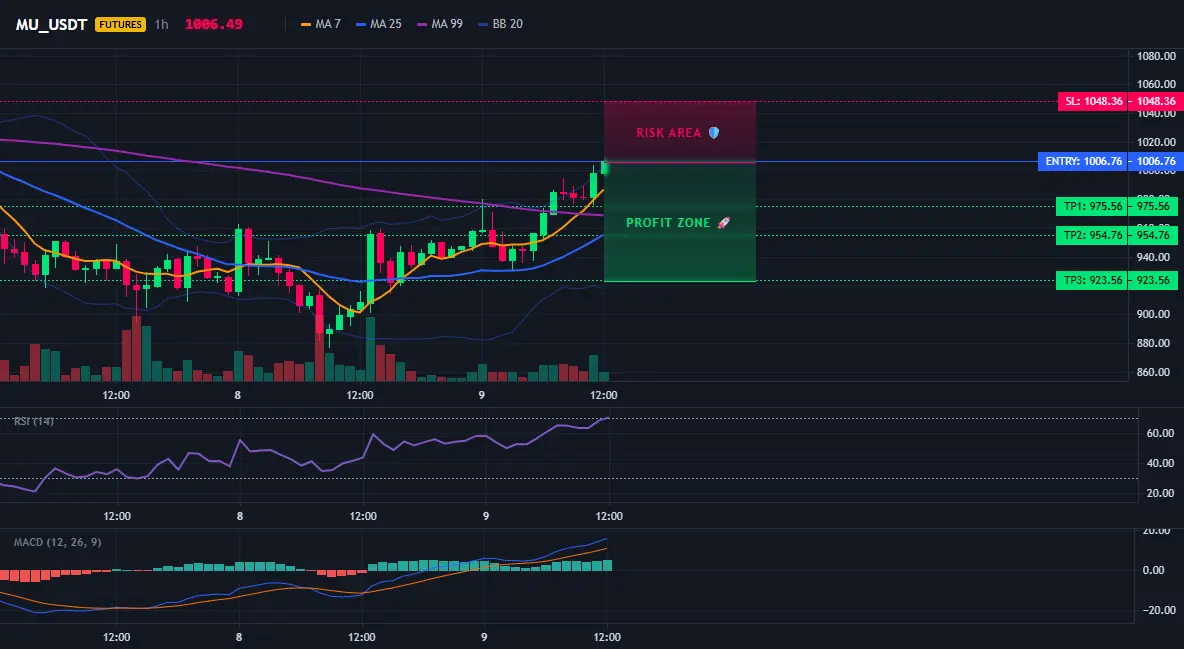Click the MU_USDT symbol name

pos(51,24)
